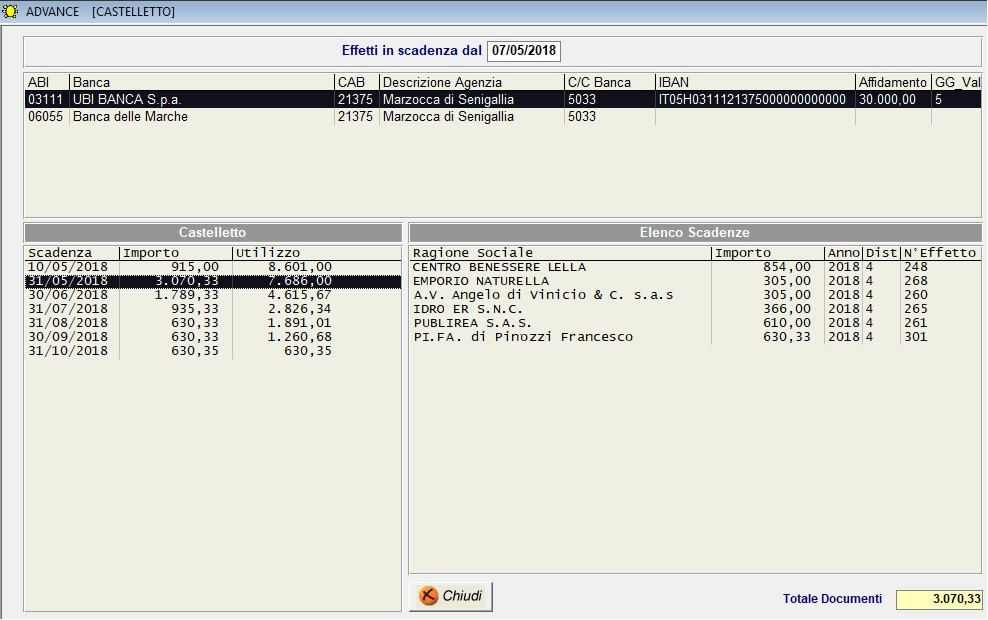Click the IBAN value IT05H0311121375000000000000
This screenshot has height=620, width=988.
tap(752, 100)
